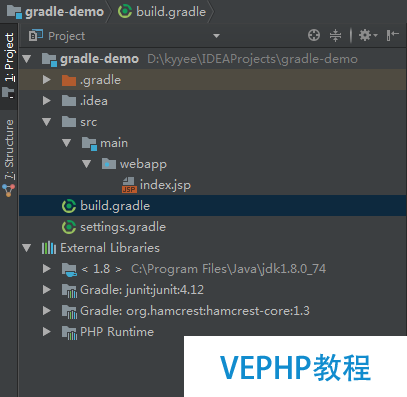Image resolution: width=407 pixels, height=397 pixels.
Task: Click the scroll-from-source crosshair icon
Action: (x=314, y=35)
